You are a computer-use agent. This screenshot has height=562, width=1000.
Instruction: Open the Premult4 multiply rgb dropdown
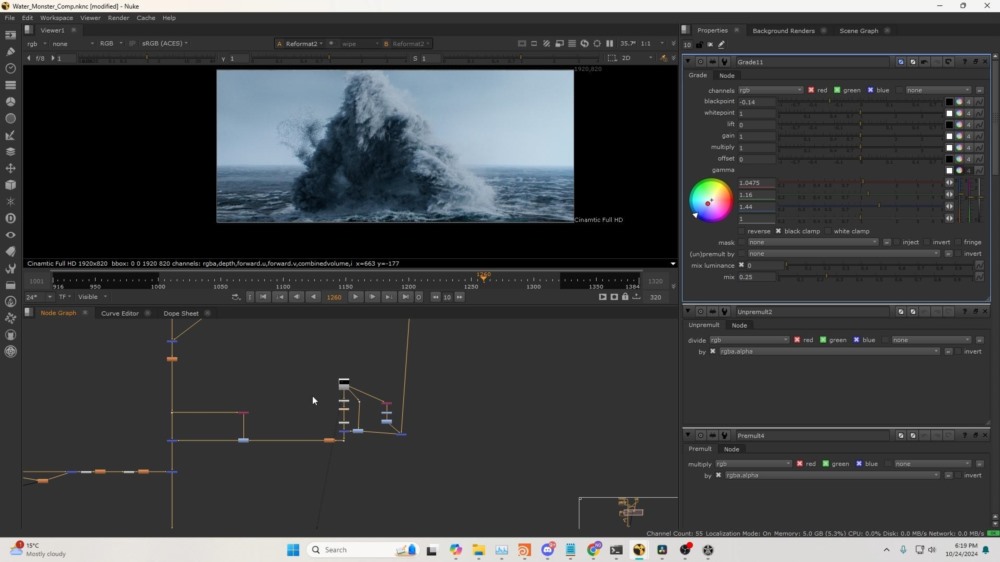click(x=753, y=464)
